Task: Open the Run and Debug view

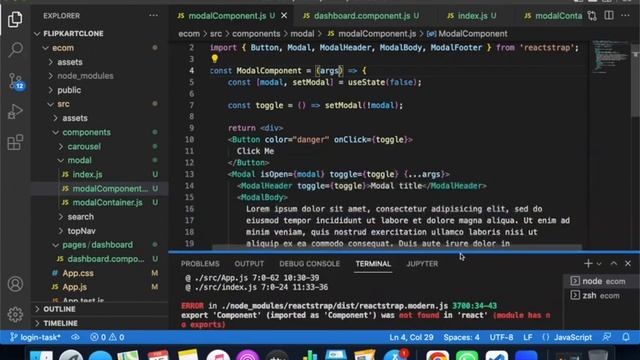Action: point(15,111)
